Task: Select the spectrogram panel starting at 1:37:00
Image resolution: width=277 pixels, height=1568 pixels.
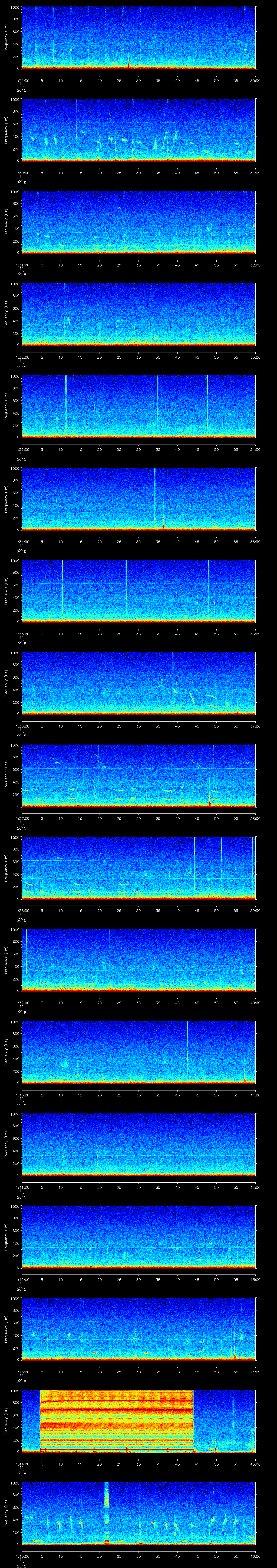Action: [x=139, y=775]
